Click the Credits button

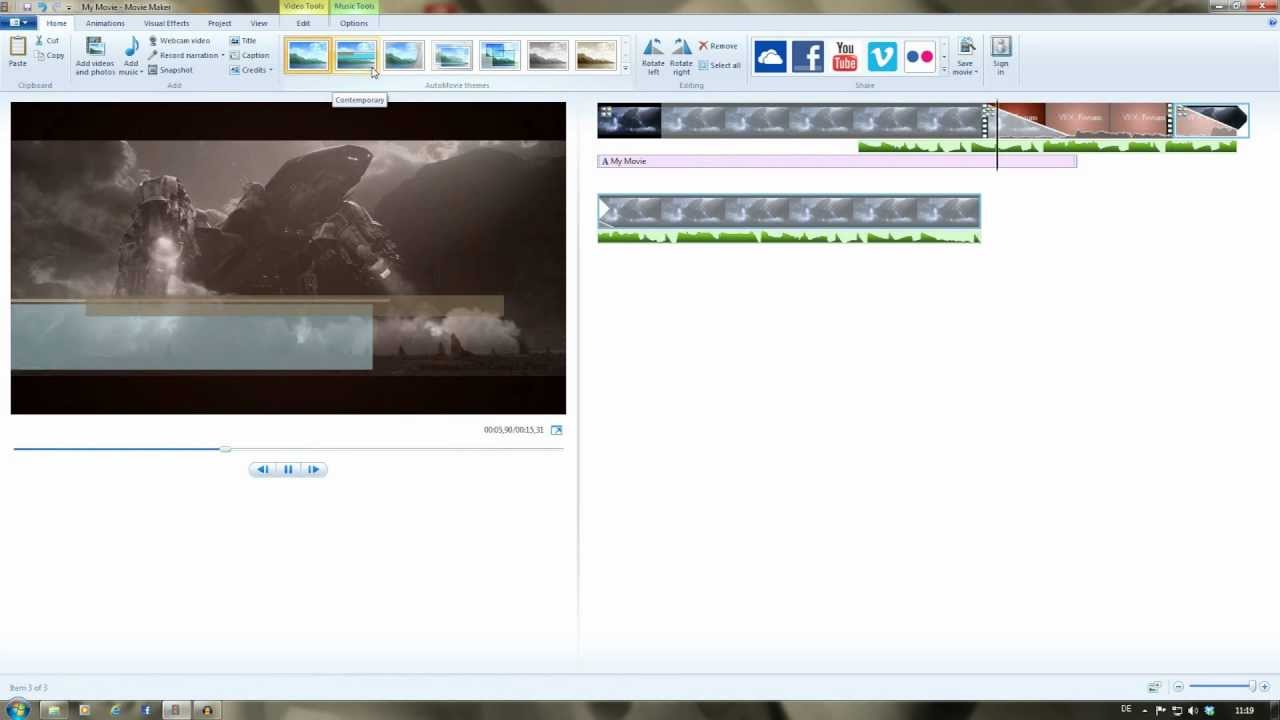coord(248,70)
